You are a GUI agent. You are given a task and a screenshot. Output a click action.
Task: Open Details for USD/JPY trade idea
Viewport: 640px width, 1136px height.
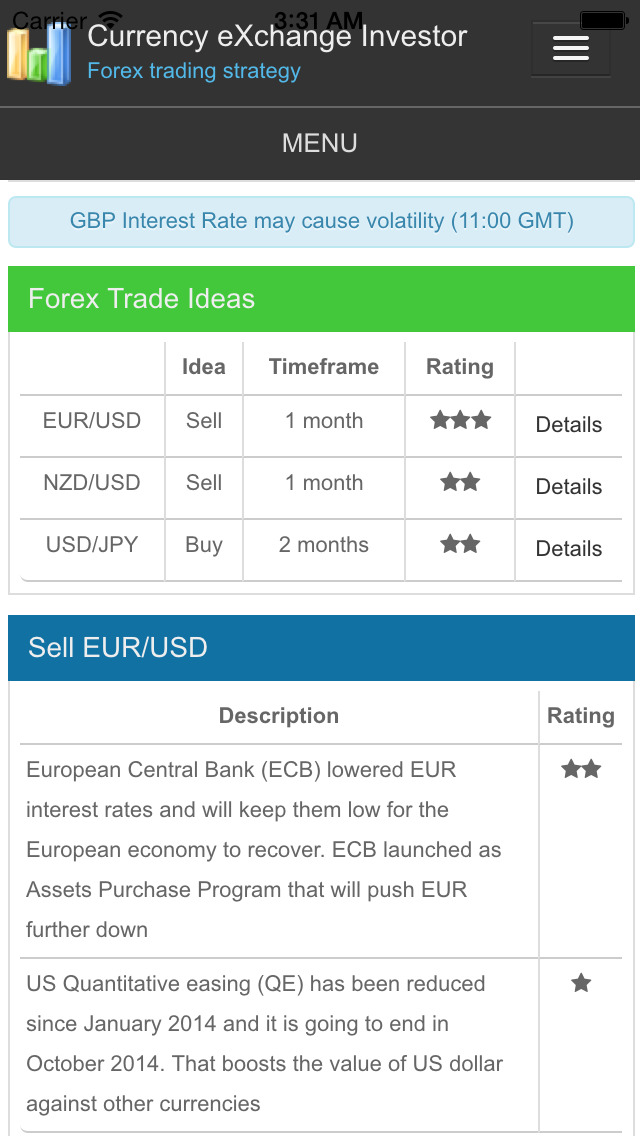[x=568, y=549]
